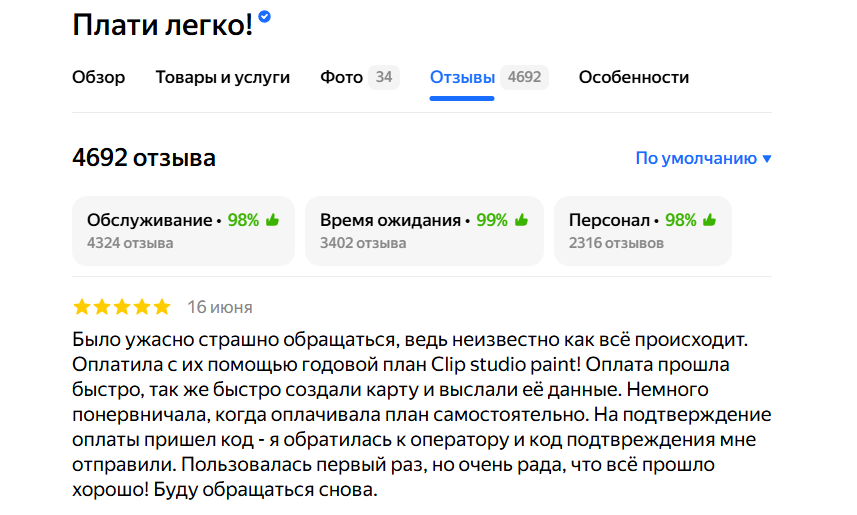857x515 pixels.
Task: Click the blue verified badge icon
Action: (x=265, y=17)
